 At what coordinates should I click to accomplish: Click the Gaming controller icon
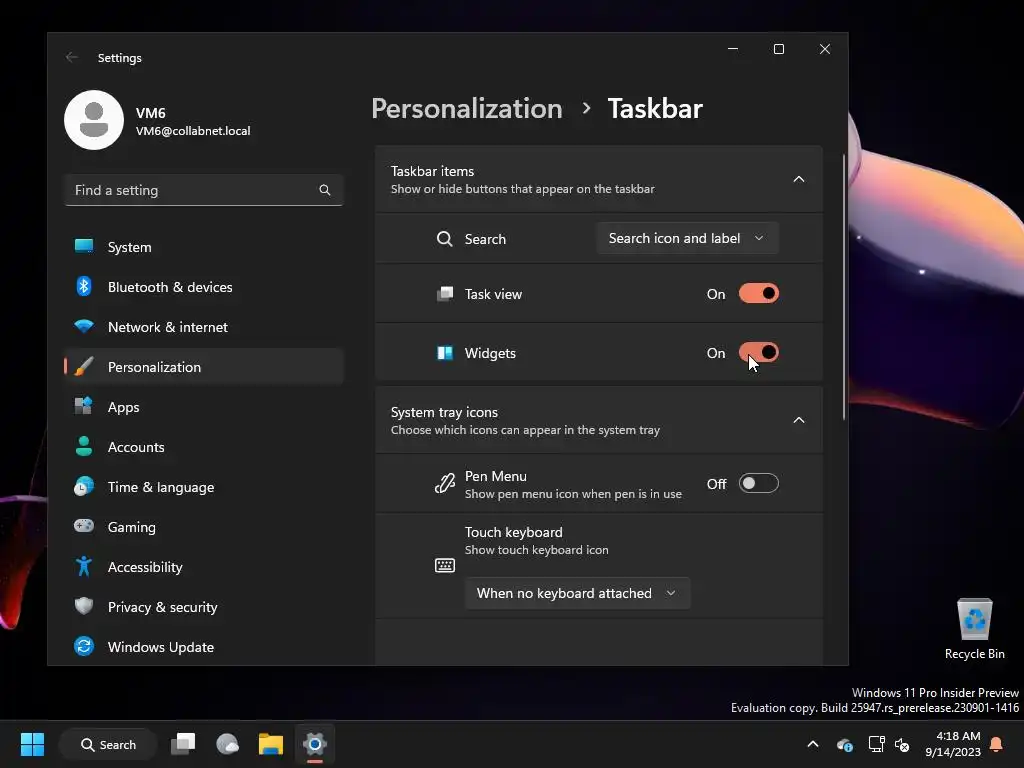[x=84, y=526]
